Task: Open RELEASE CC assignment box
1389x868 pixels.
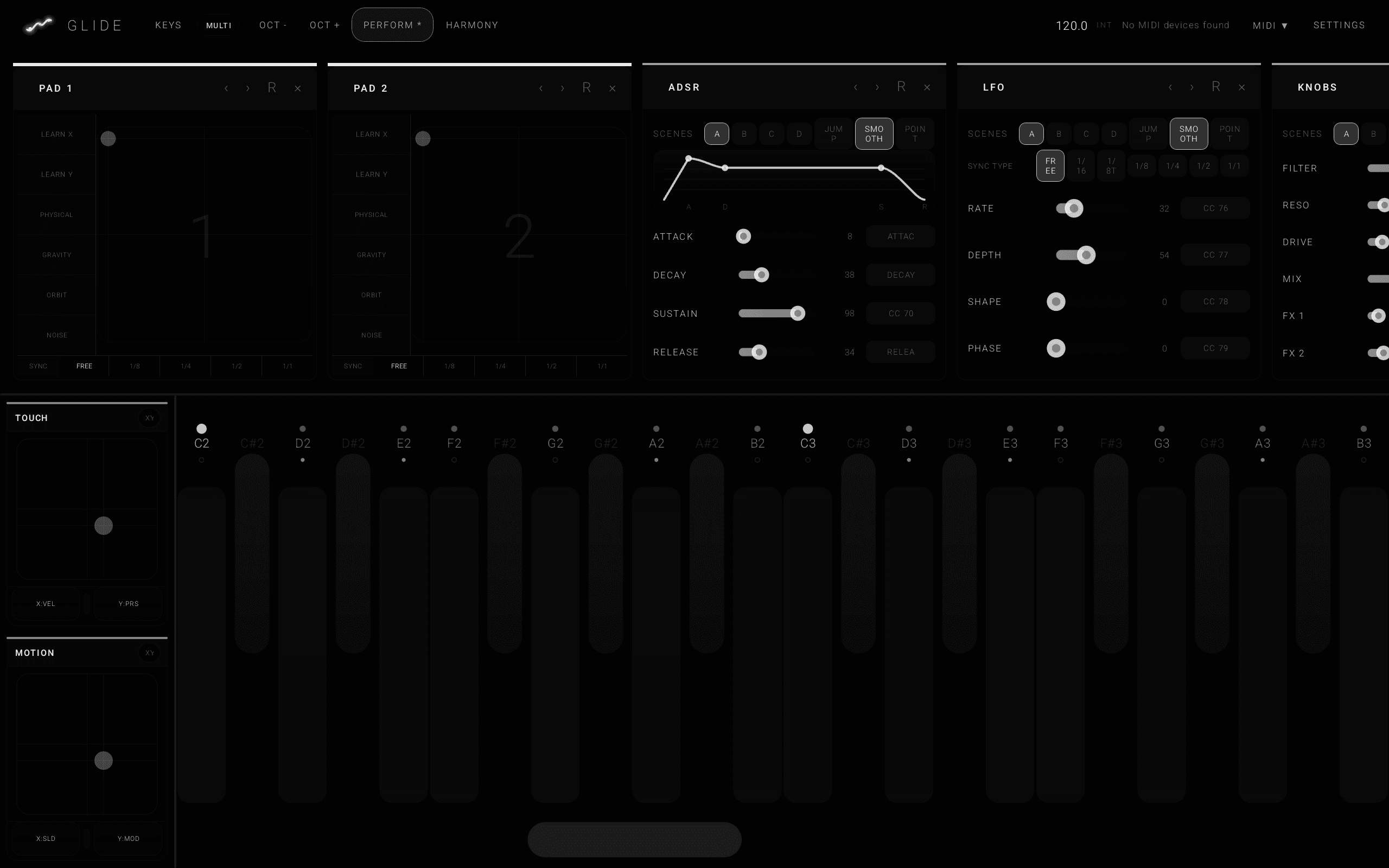Action: click(901, 352)
